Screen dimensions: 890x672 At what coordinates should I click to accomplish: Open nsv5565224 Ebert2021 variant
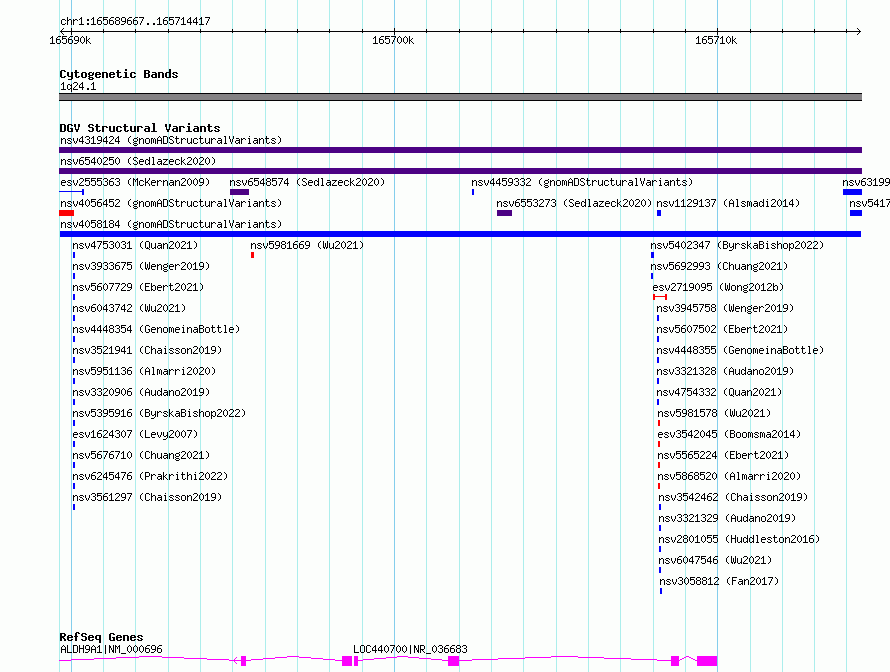point(723,455)
